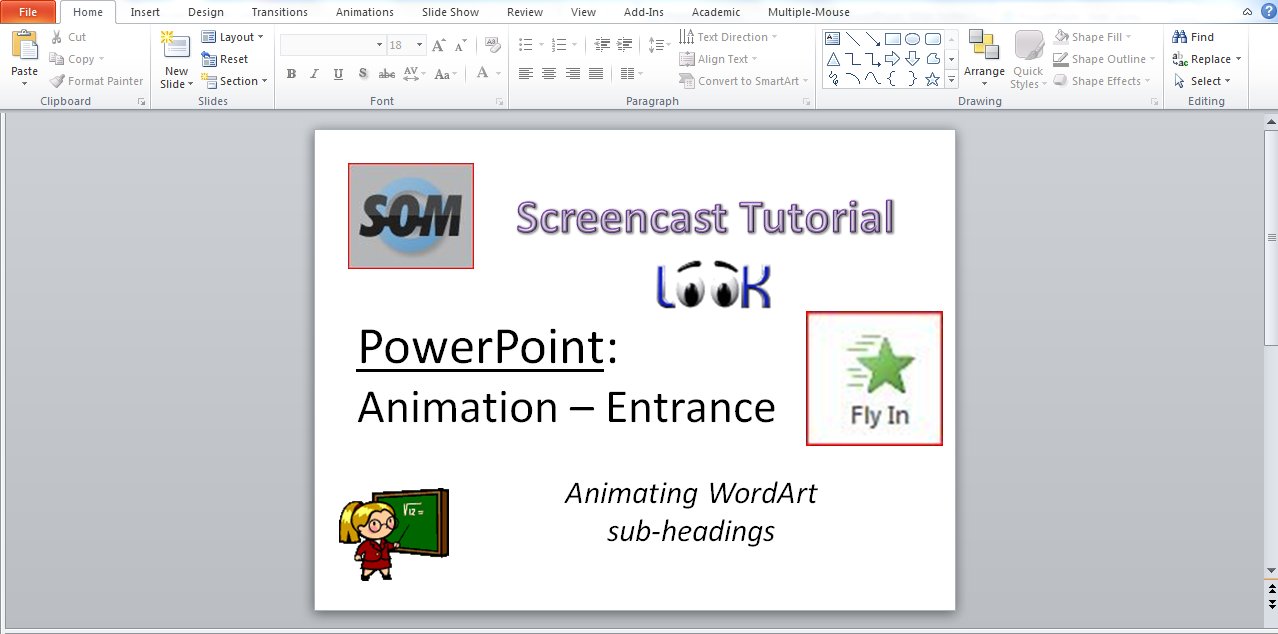The width and height of the screenshot is (1278, 634).
Task: Toggle bold formatting
Action: [x=291, y=74]
